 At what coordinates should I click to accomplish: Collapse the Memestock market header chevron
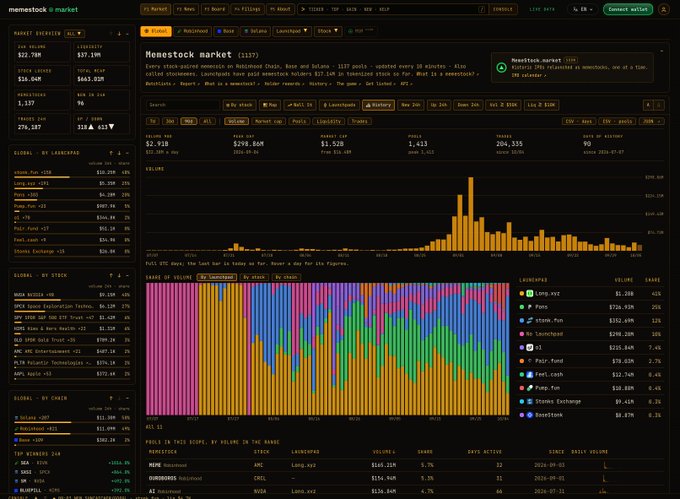click(x=661, y=52)
